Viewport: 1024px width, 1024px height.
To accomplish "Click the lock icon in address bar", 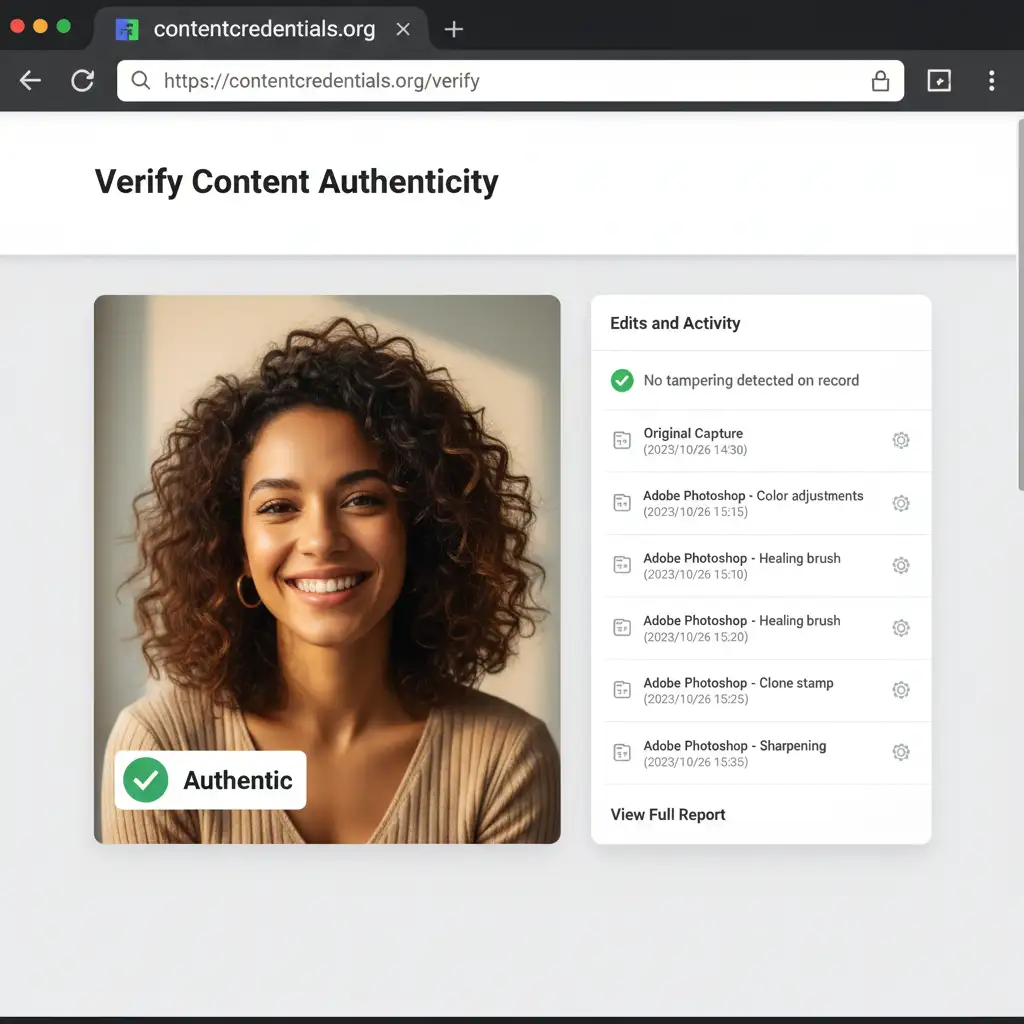I will 880,81.
